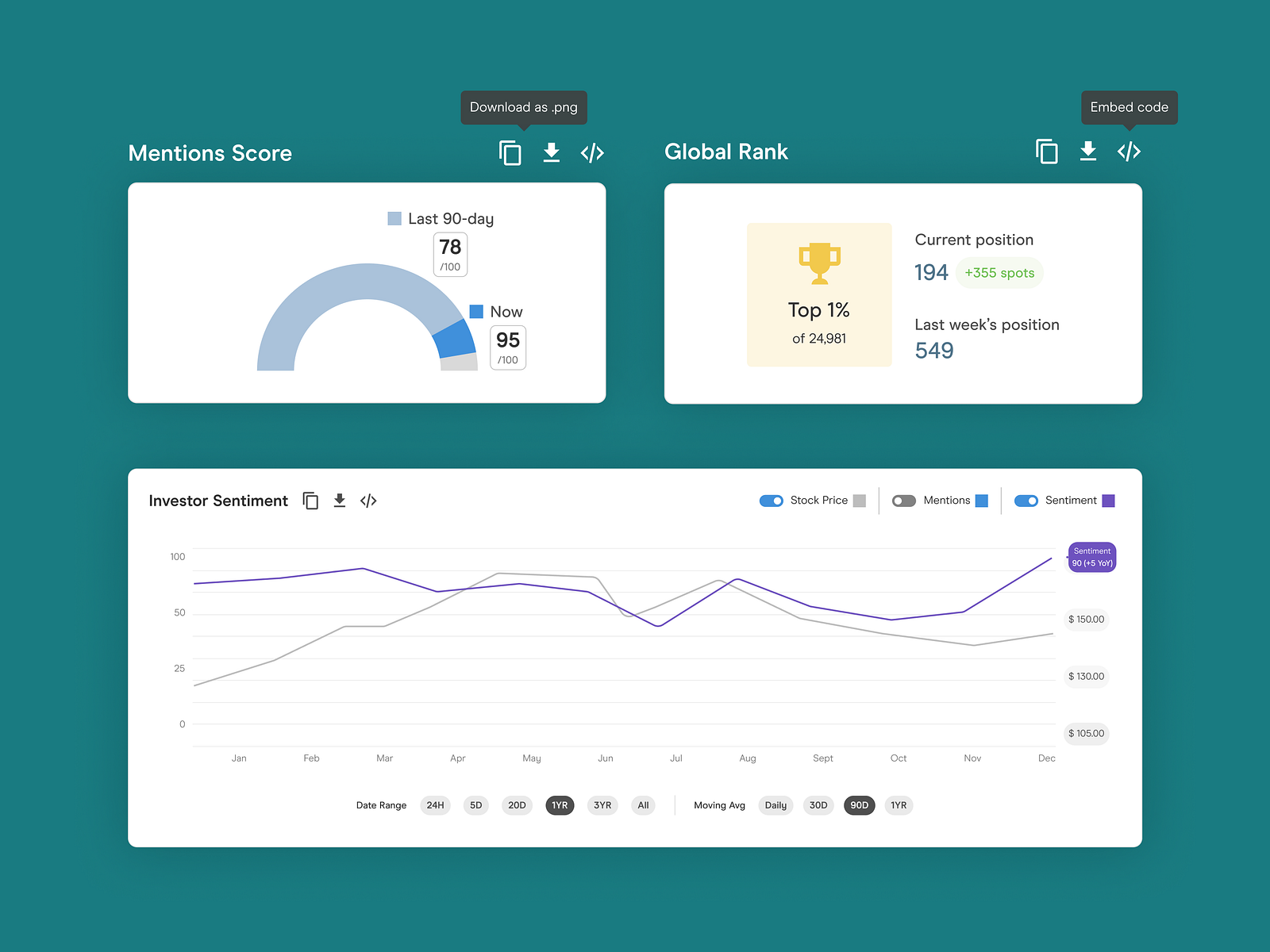Screen dimensions: 1270x952
Task: Enable the Mentions toggle
Action: coord(904,501)
